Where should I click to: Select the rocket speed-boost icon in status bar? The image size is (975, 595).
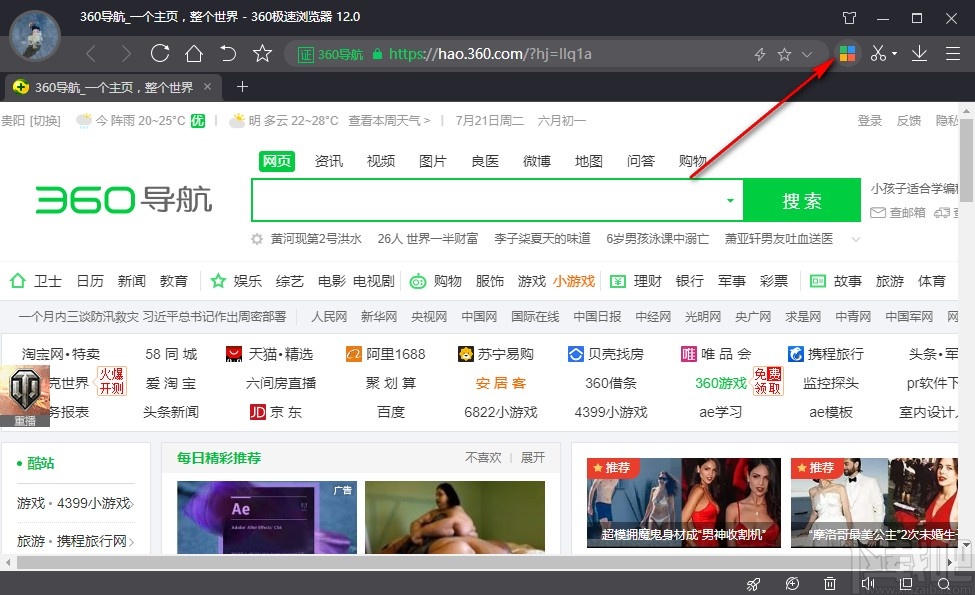pos(754,583)
